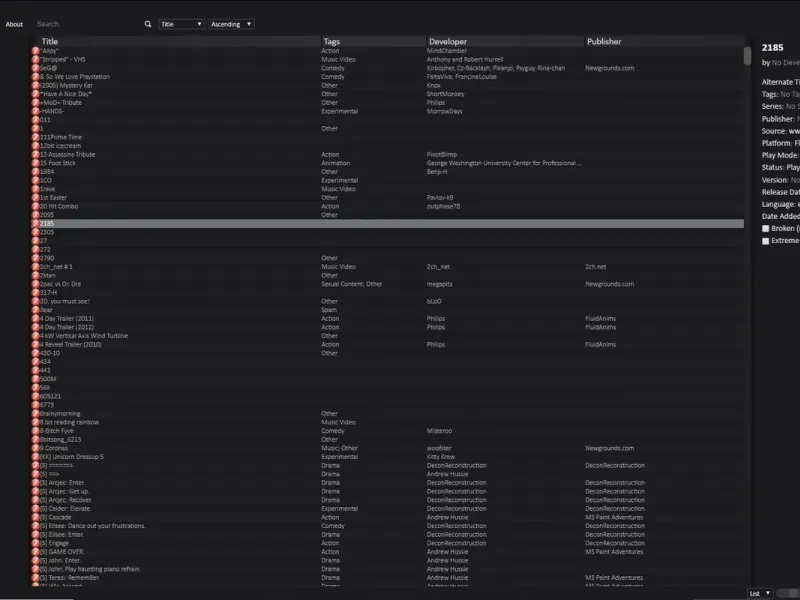Screen dimensions: 800x600
Task: Click the magnifier search icon
Action: (x=148, y=24)
